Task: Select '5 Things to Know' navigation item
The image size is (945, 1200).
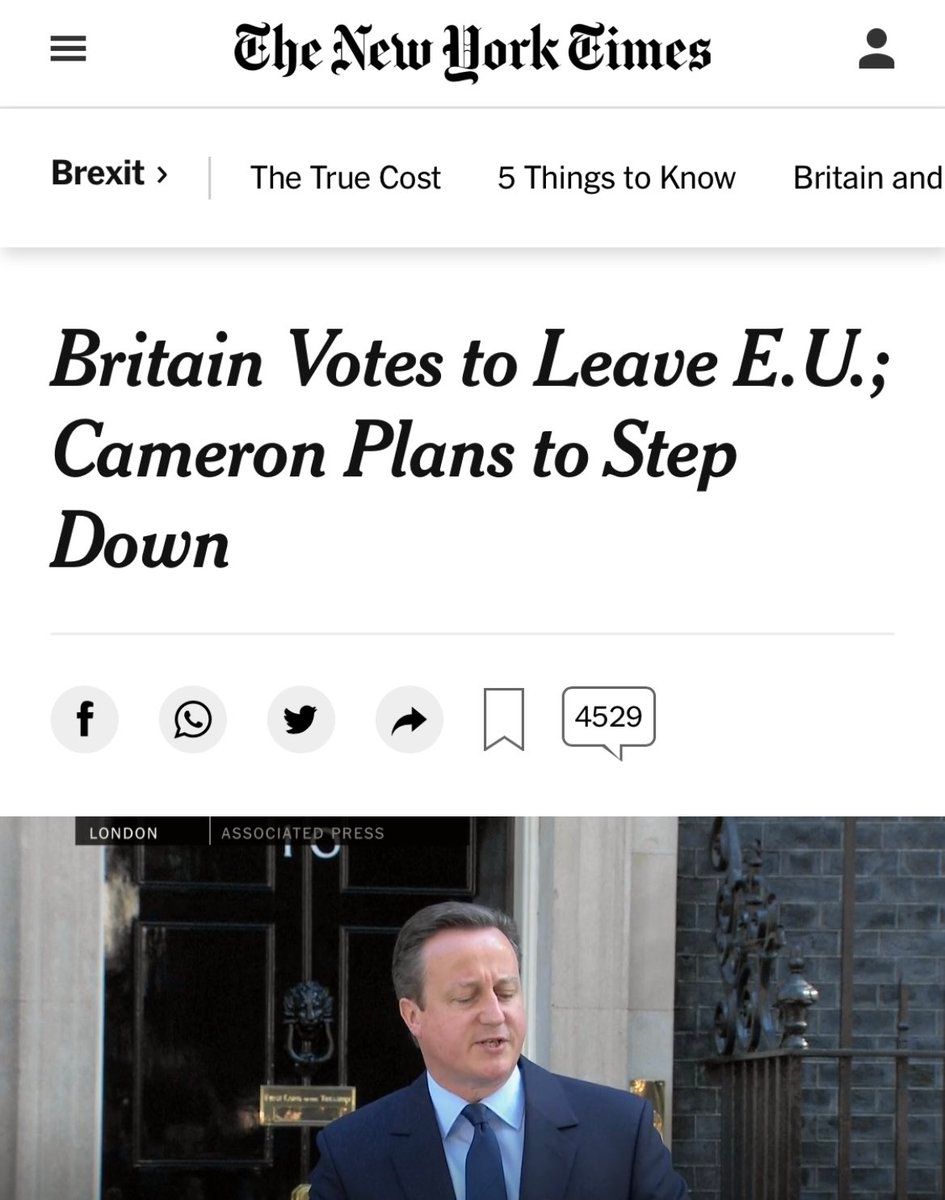Action: pos(616,178)
